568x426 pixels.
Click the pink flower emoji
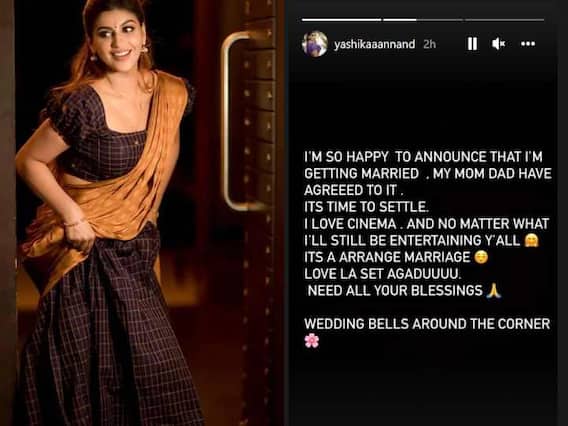point(312,341)
